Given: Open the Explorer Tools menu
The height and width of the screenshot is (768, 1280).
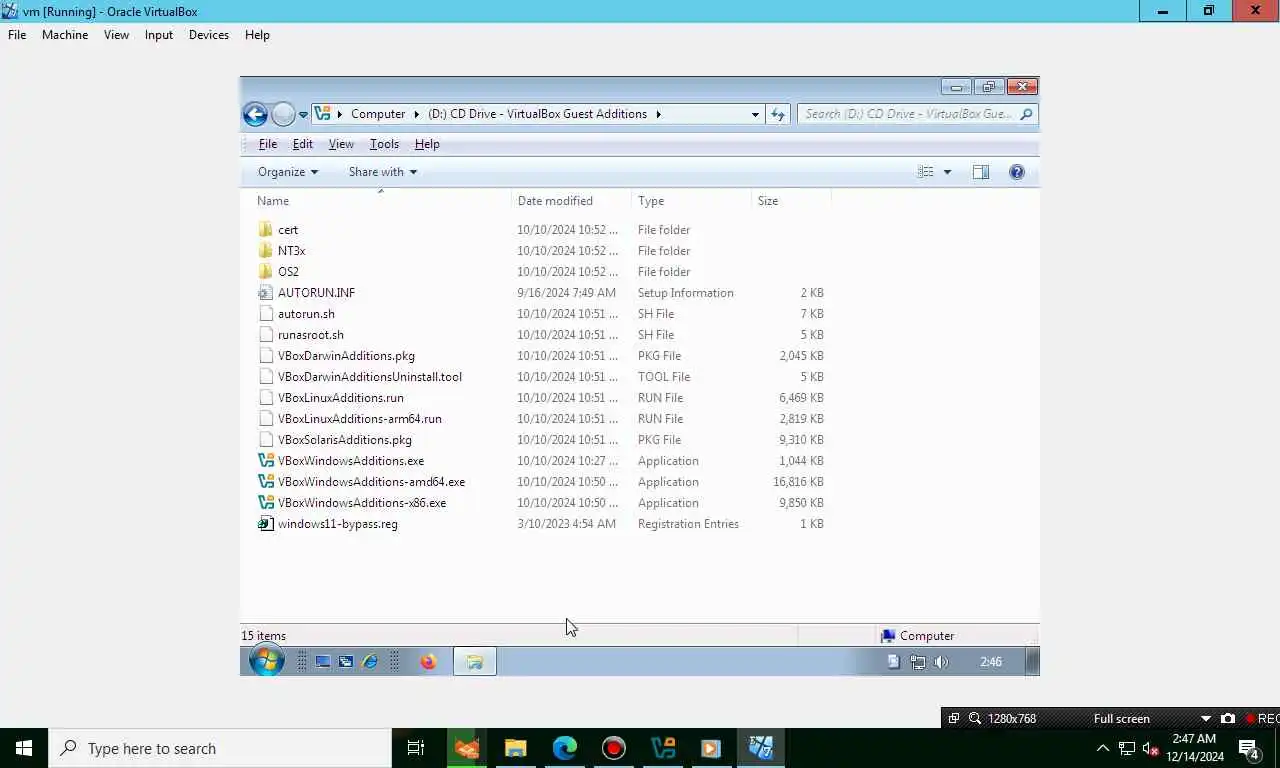Looking at the screenshot, I should (x=384, y=144).
